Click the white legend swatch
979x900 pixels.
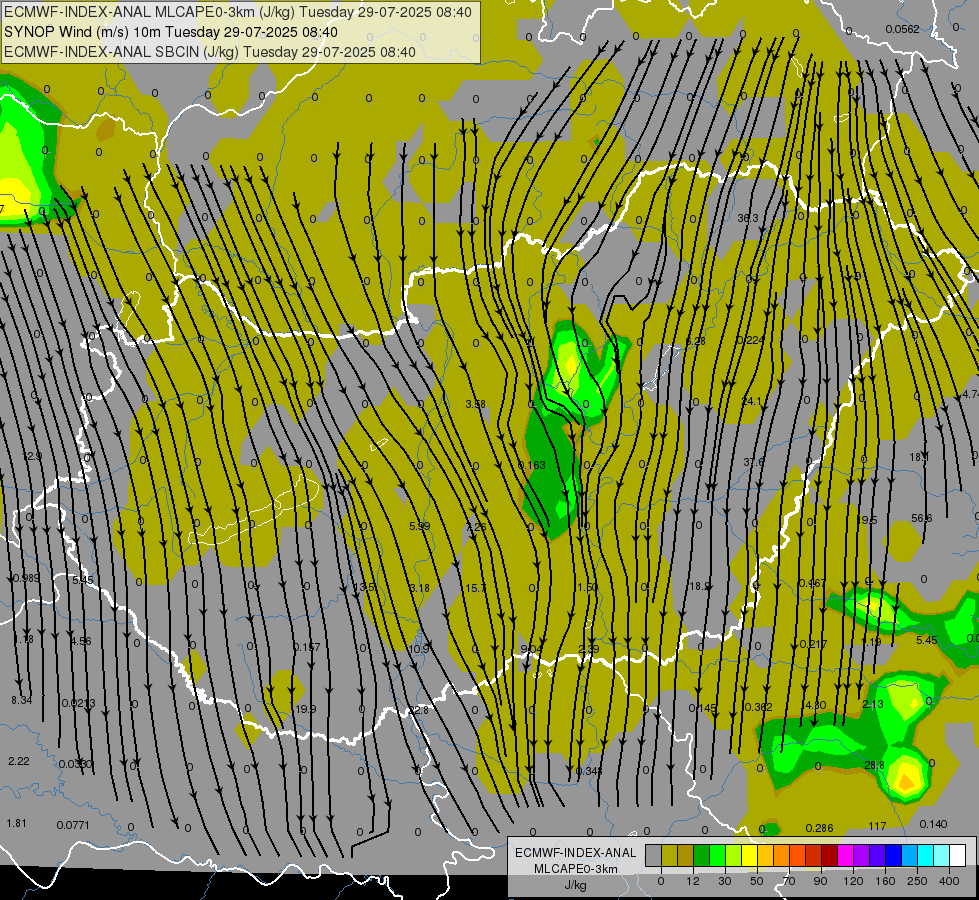958,855
